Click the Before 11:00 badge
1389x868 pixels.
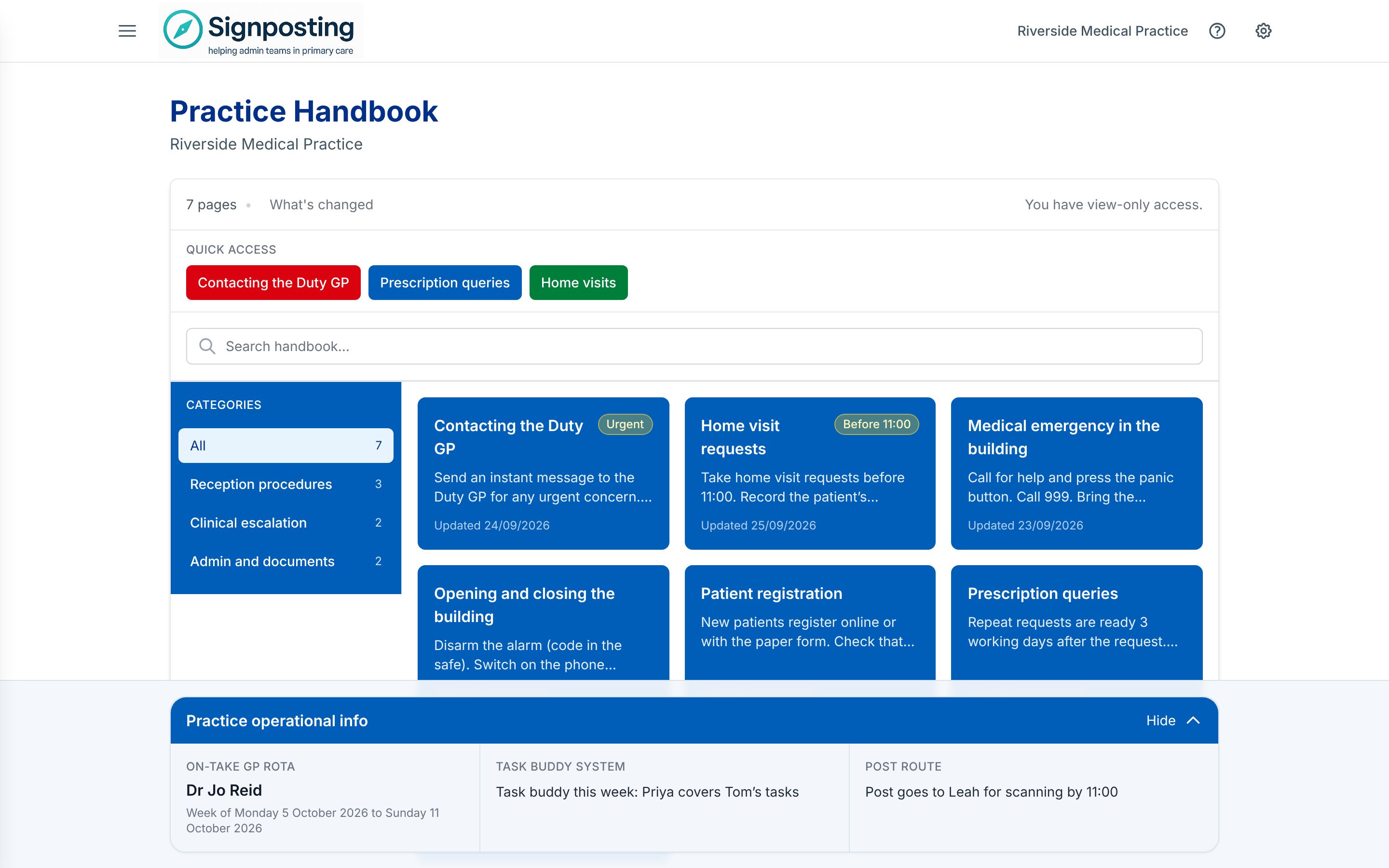[876, 424]
